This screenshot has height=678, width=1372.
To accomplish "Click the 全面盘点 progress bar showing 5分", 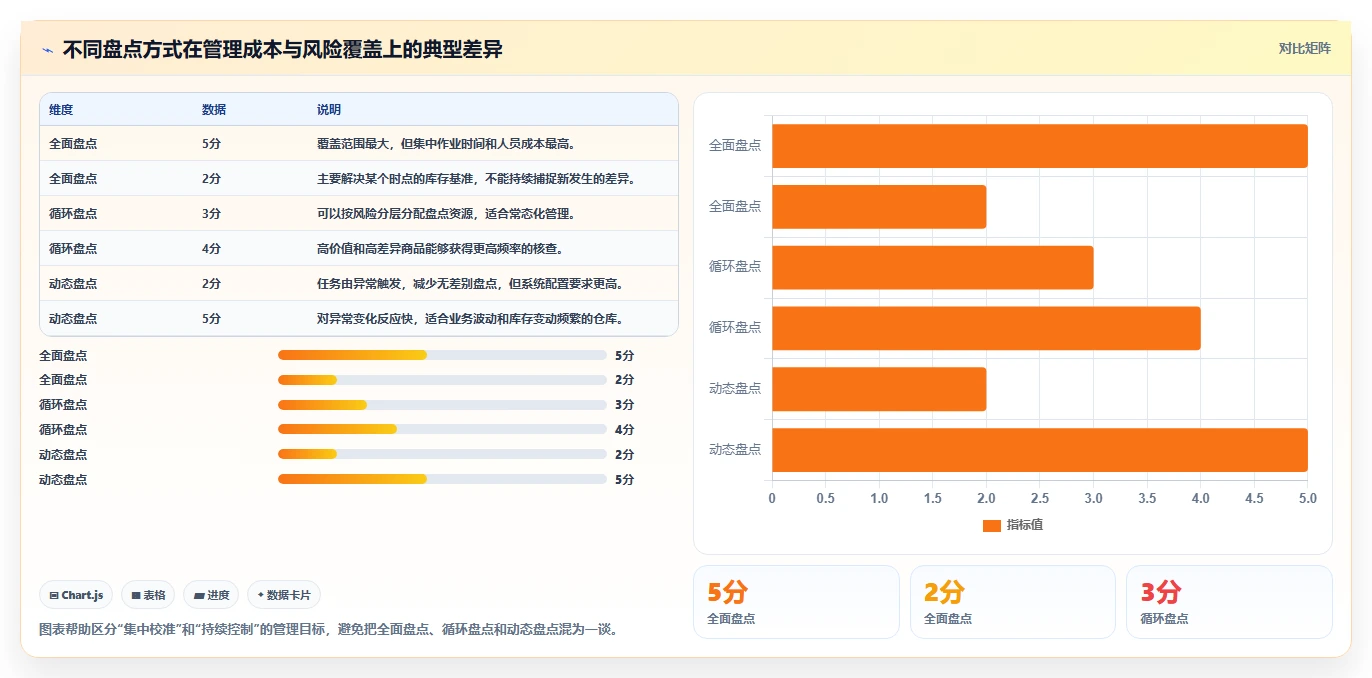I will click(442, 355).
